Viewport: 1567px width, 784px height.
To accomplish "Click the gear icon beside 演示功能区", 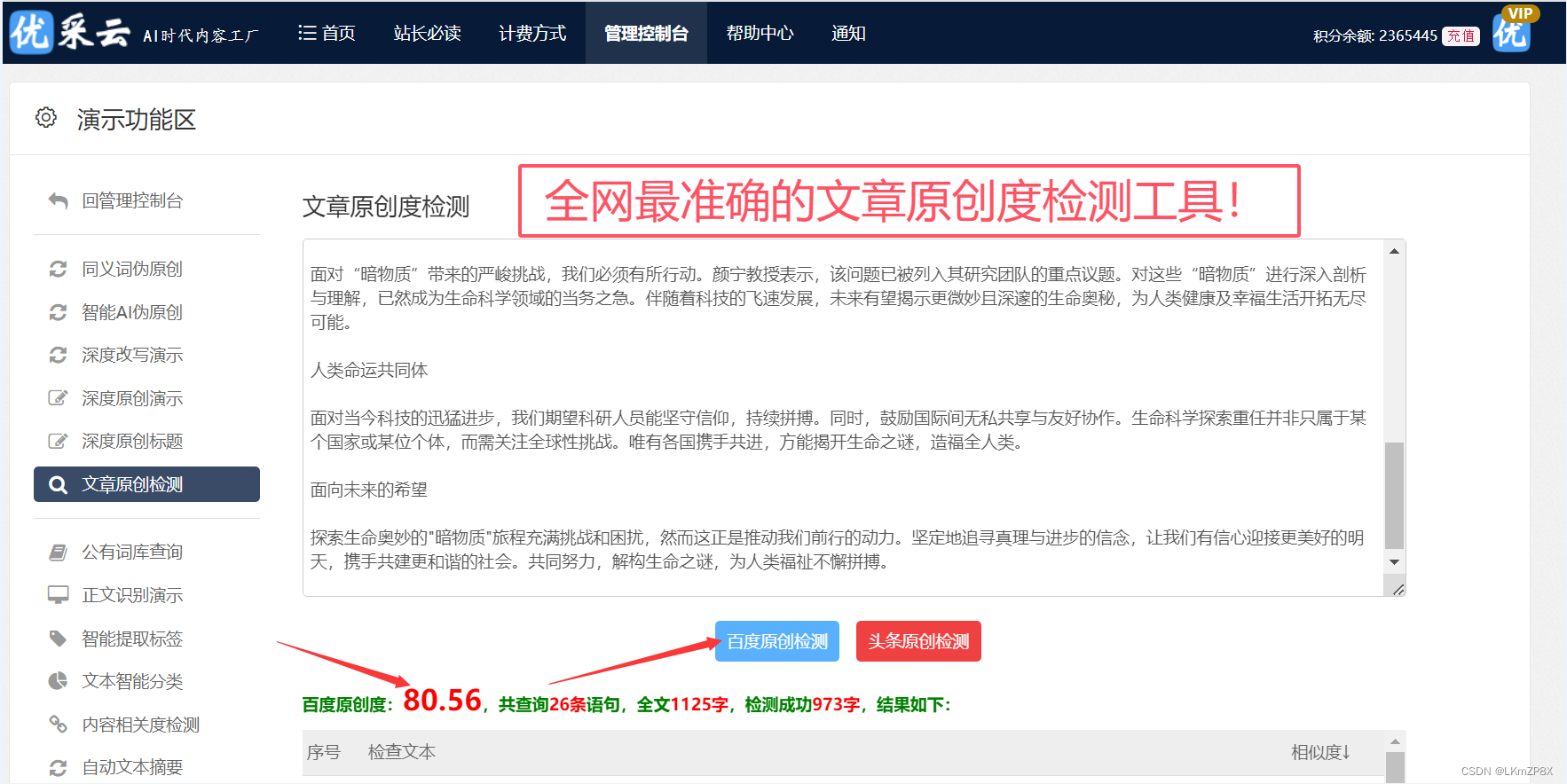I will pyautogui.click(x=46, y=117).
